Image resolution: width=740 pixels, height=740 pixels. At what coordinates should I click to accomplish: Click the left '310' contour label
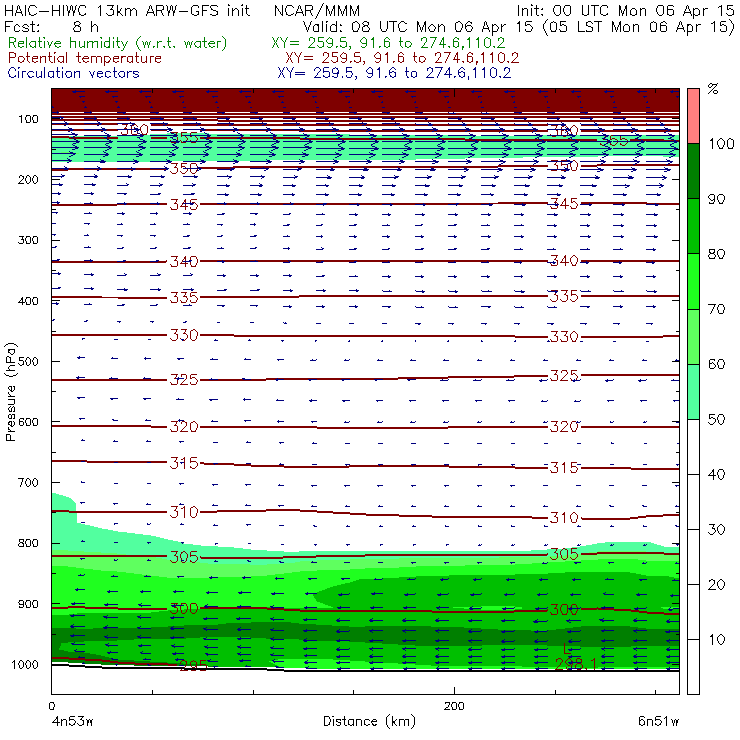tap(184, 512)
